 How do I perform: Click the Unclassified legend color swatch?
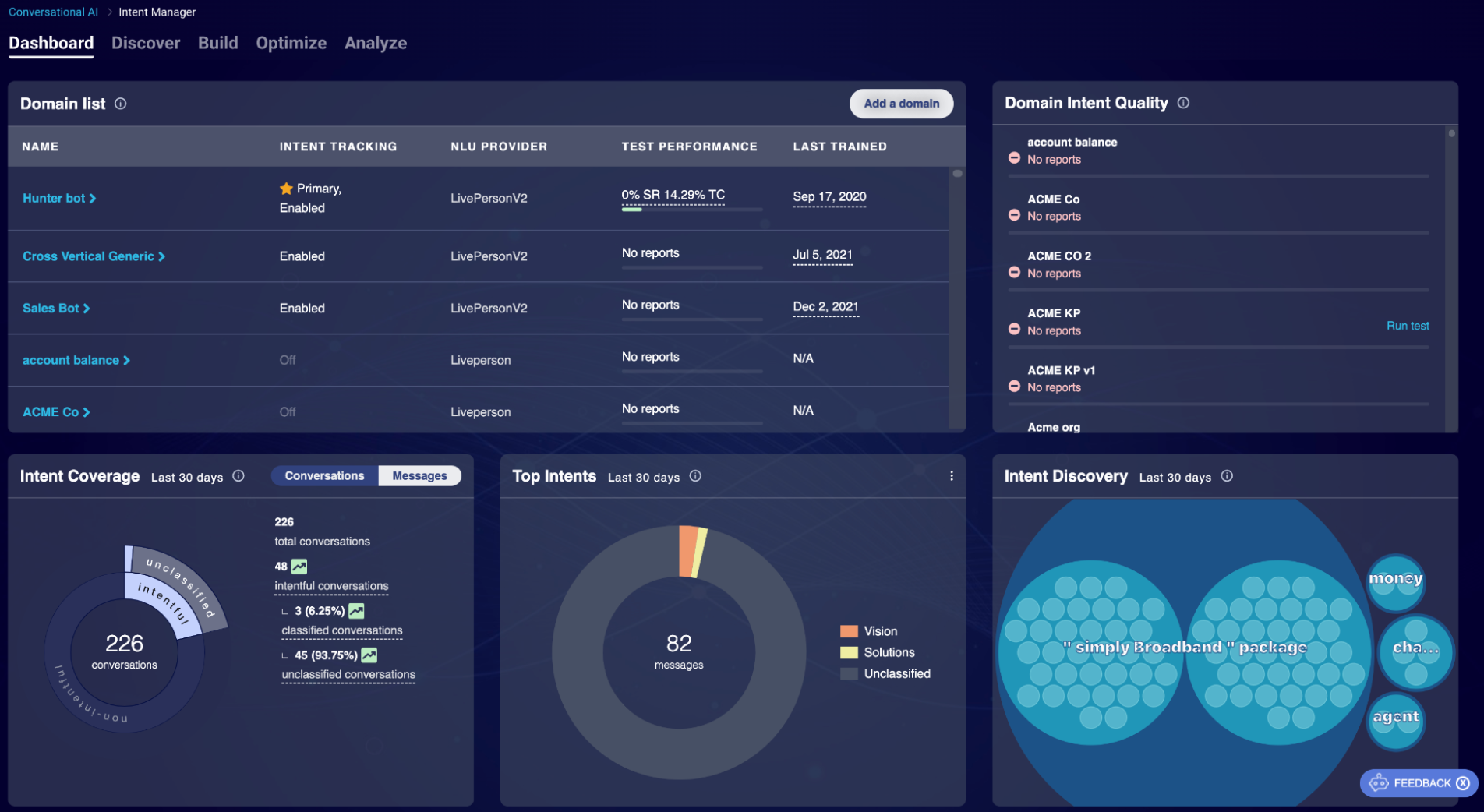[x=849, y=673]
